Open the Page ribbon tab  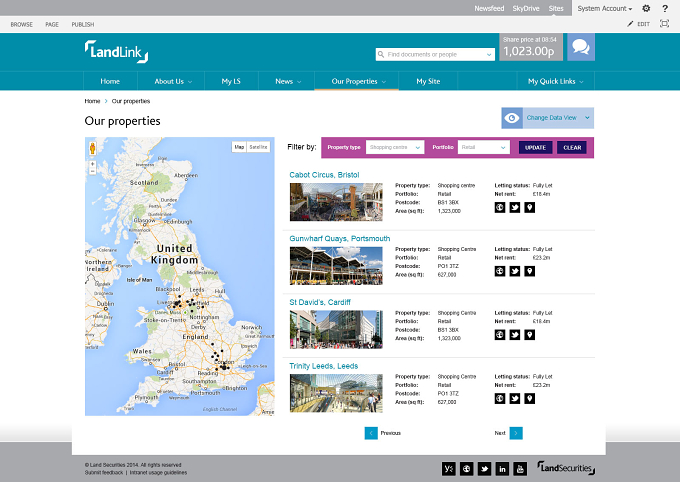(52, 24)
